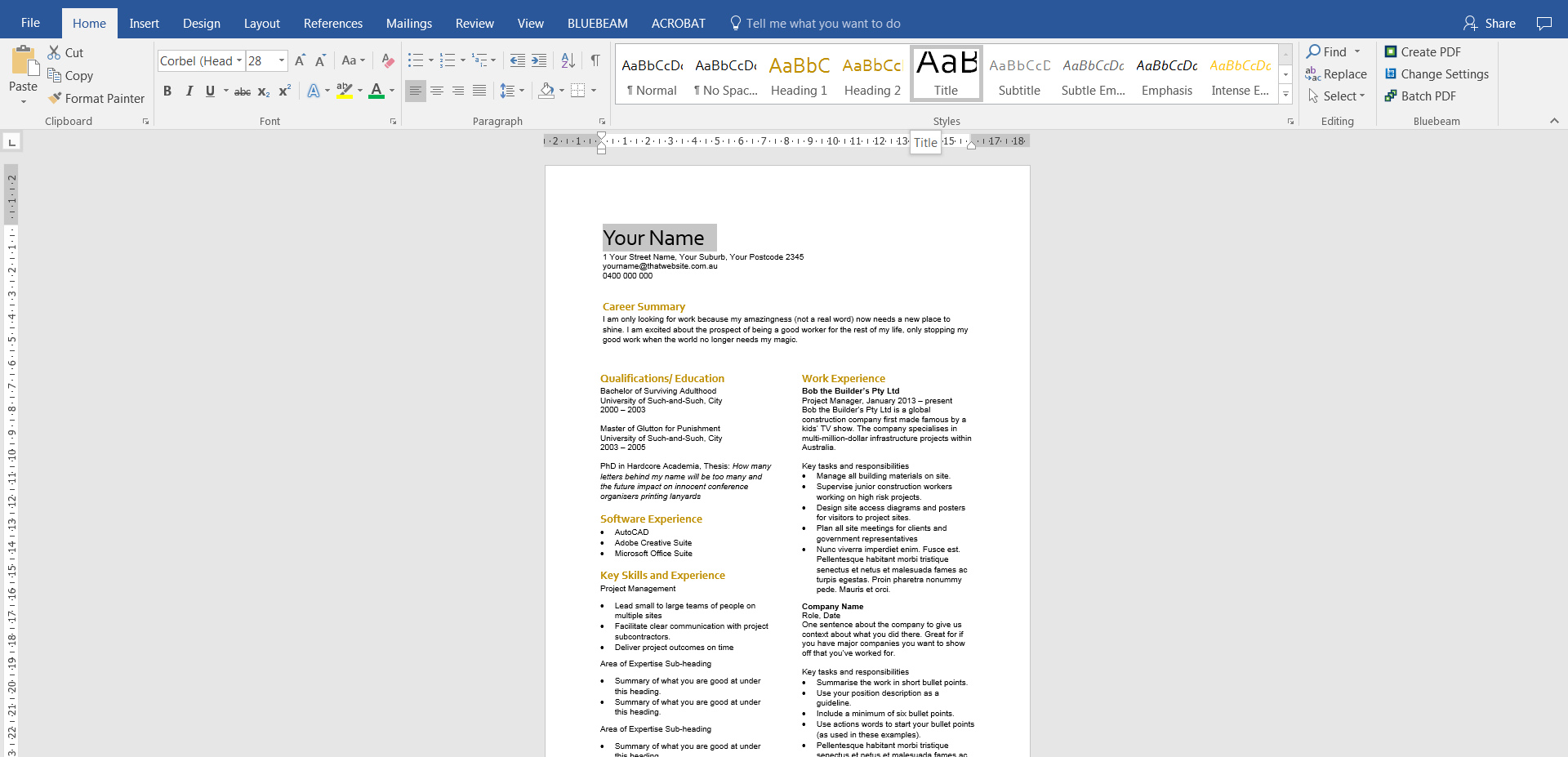Decrease paragraph indent

click(518, 60)
